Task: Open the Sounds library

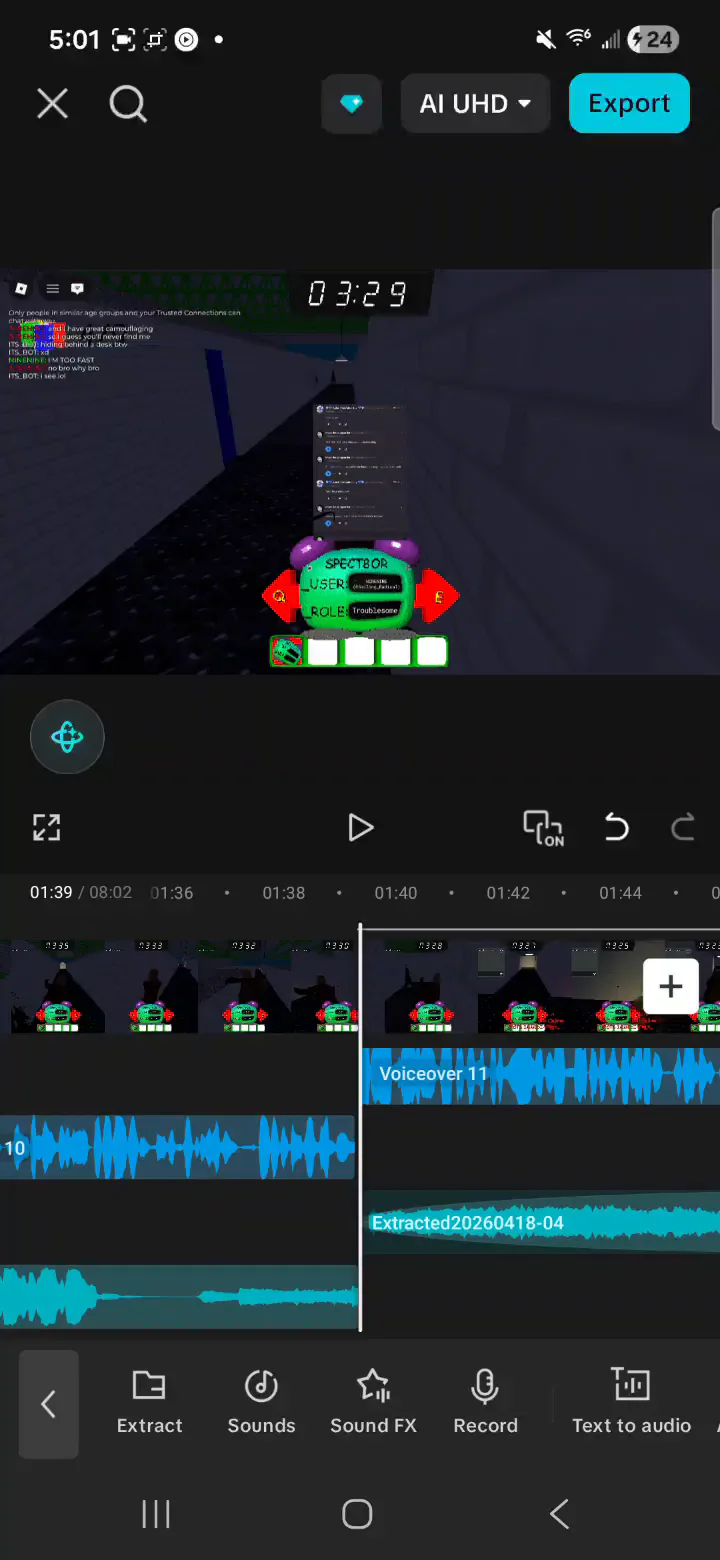Action: click(x=261, y=1402)
